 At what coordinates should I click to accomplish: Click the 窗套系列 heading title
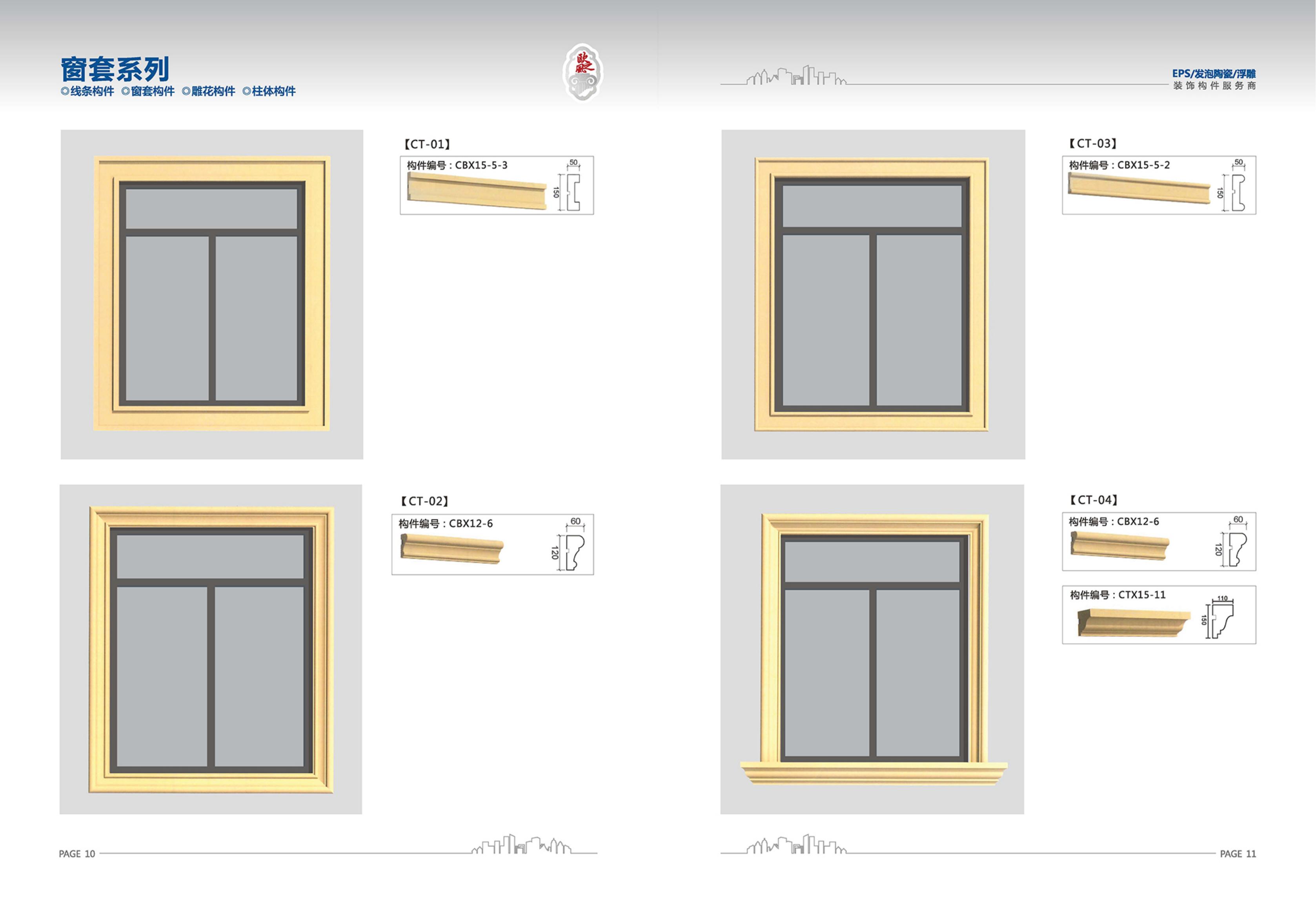(115, 69)
